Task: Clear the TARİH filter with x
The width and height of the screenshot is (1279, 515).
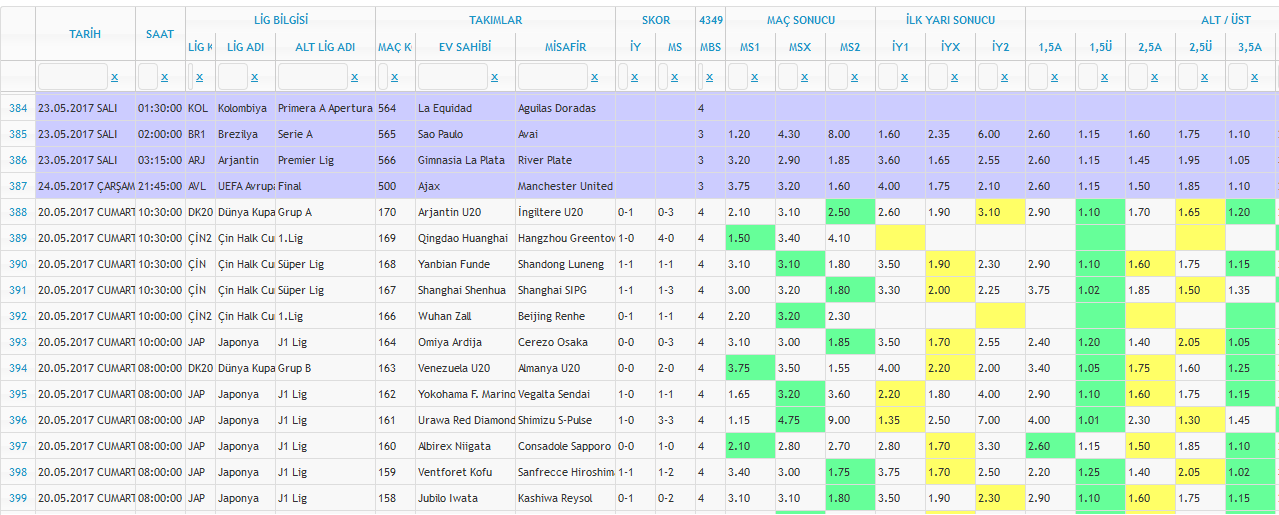Action: (x=114, y=77)
